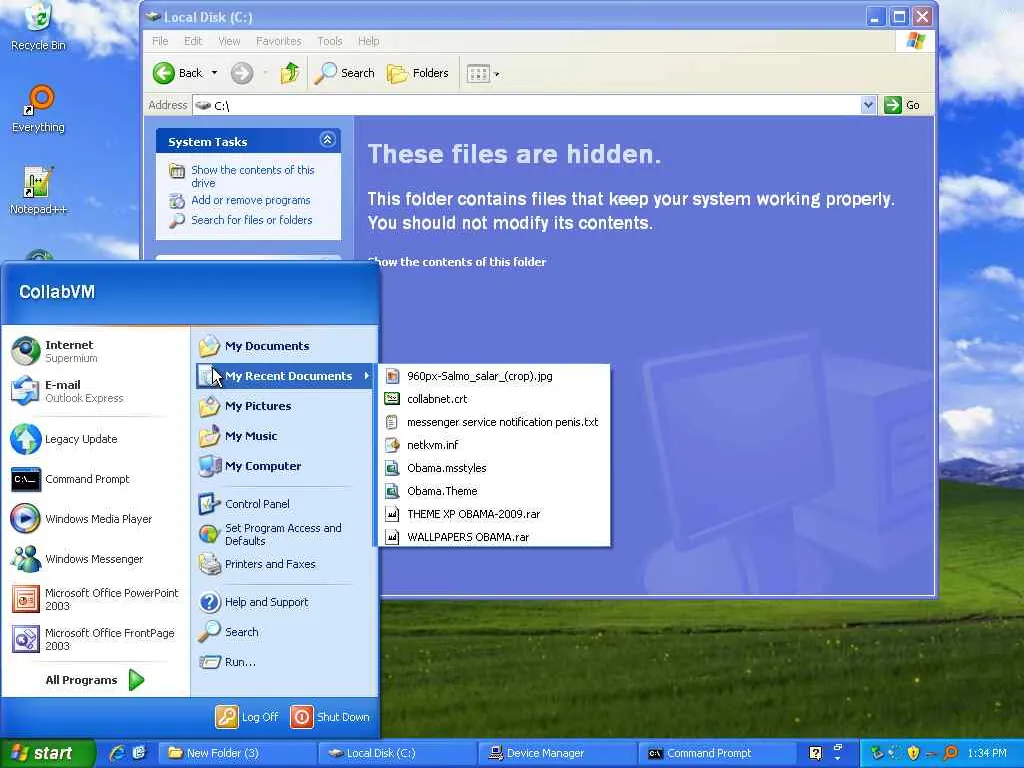The width and height of the screenshot is (1024, 768).
Task: Open Control Panel
Action: 285,504
